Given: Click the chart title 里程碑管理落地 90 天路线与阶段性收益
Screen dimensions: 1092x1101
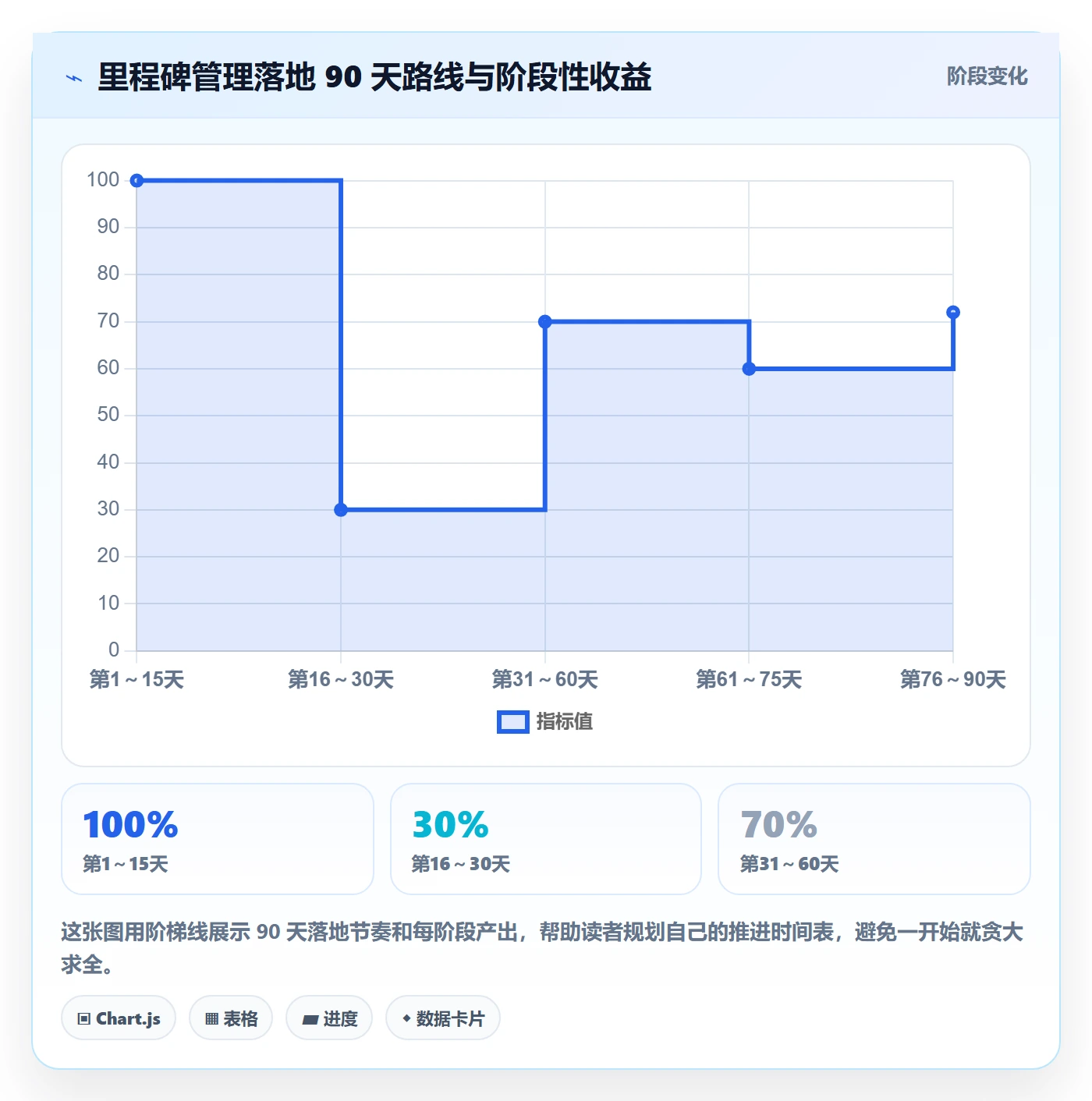Looking at the screenshot, I should coord(374,77).
